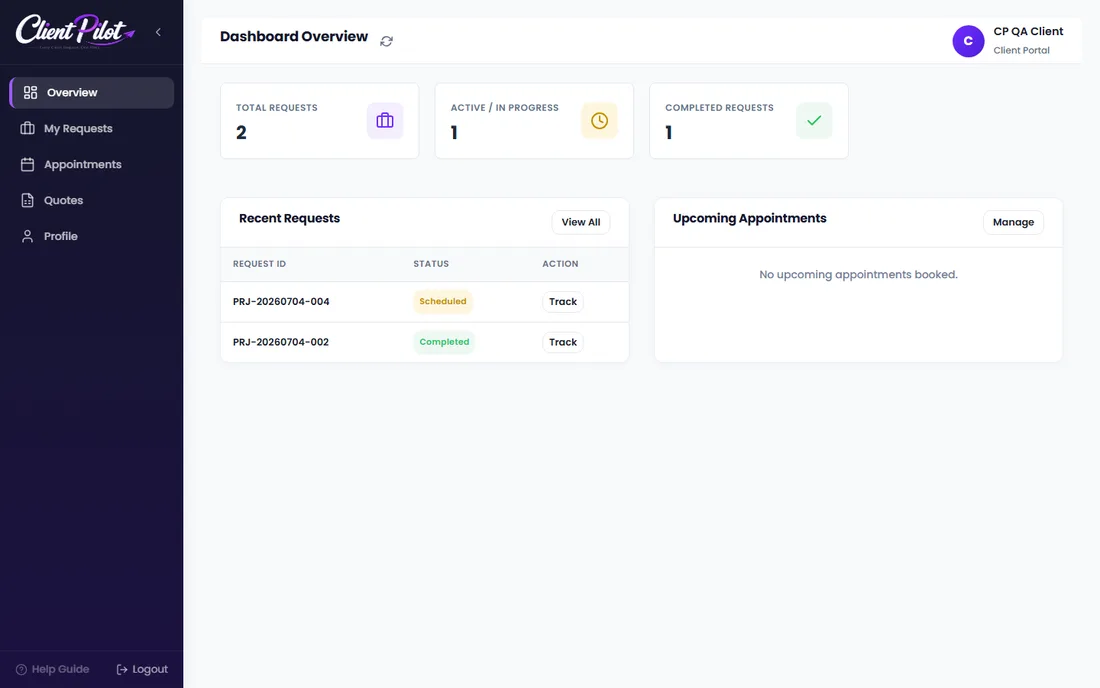This screenshot has width=1100, height=688.
Task: Log out via the Logout link
Action: click(x=142, y=670)
